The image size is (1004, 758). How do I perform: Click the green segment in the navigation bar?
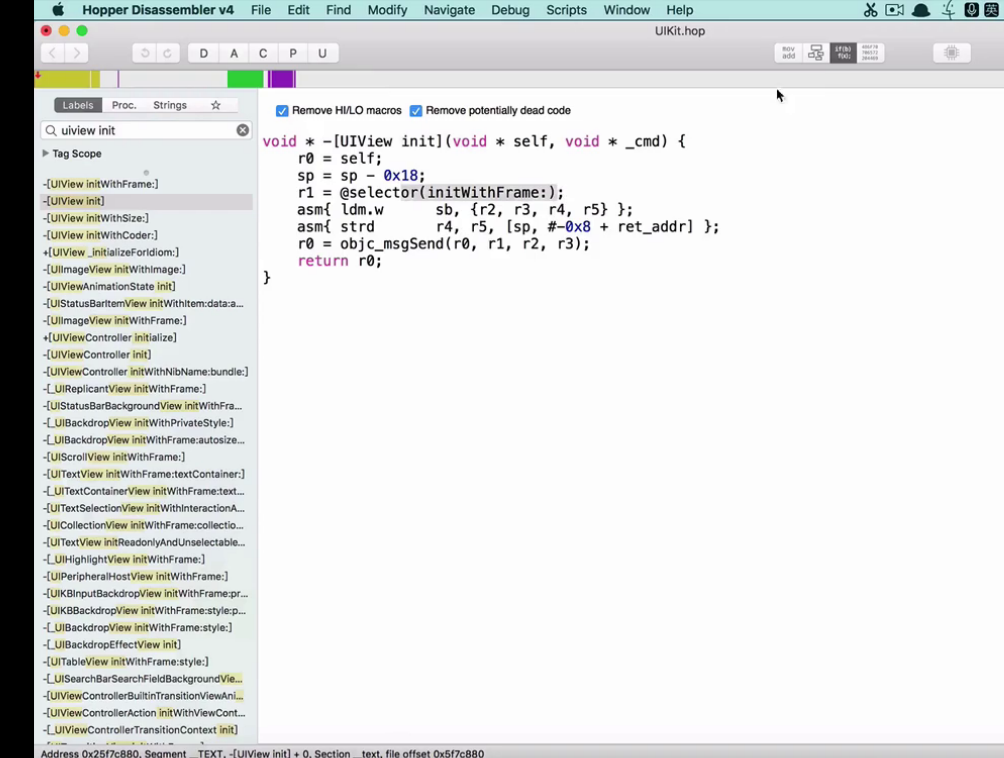click(x=245, y=79)
